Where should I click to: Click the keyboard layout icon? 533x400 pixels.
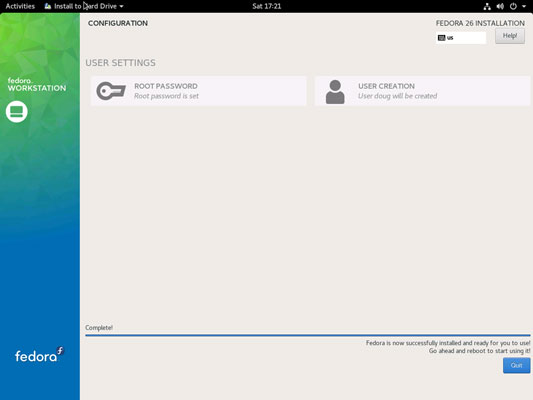pyautogui.click(x=442, y=38)
